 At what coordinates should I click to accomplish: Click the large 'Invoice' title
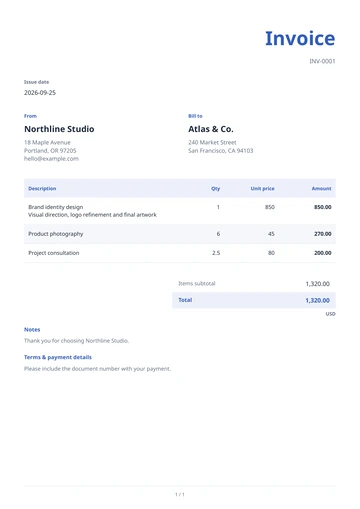pyautogui.click(x=300, y=38)
